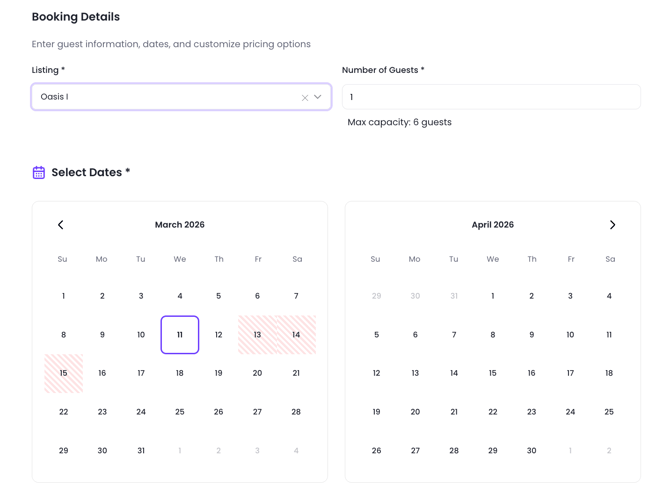The image size is (670, 501).
Task: Go to next month in calendar
Action: coord(612,225)
